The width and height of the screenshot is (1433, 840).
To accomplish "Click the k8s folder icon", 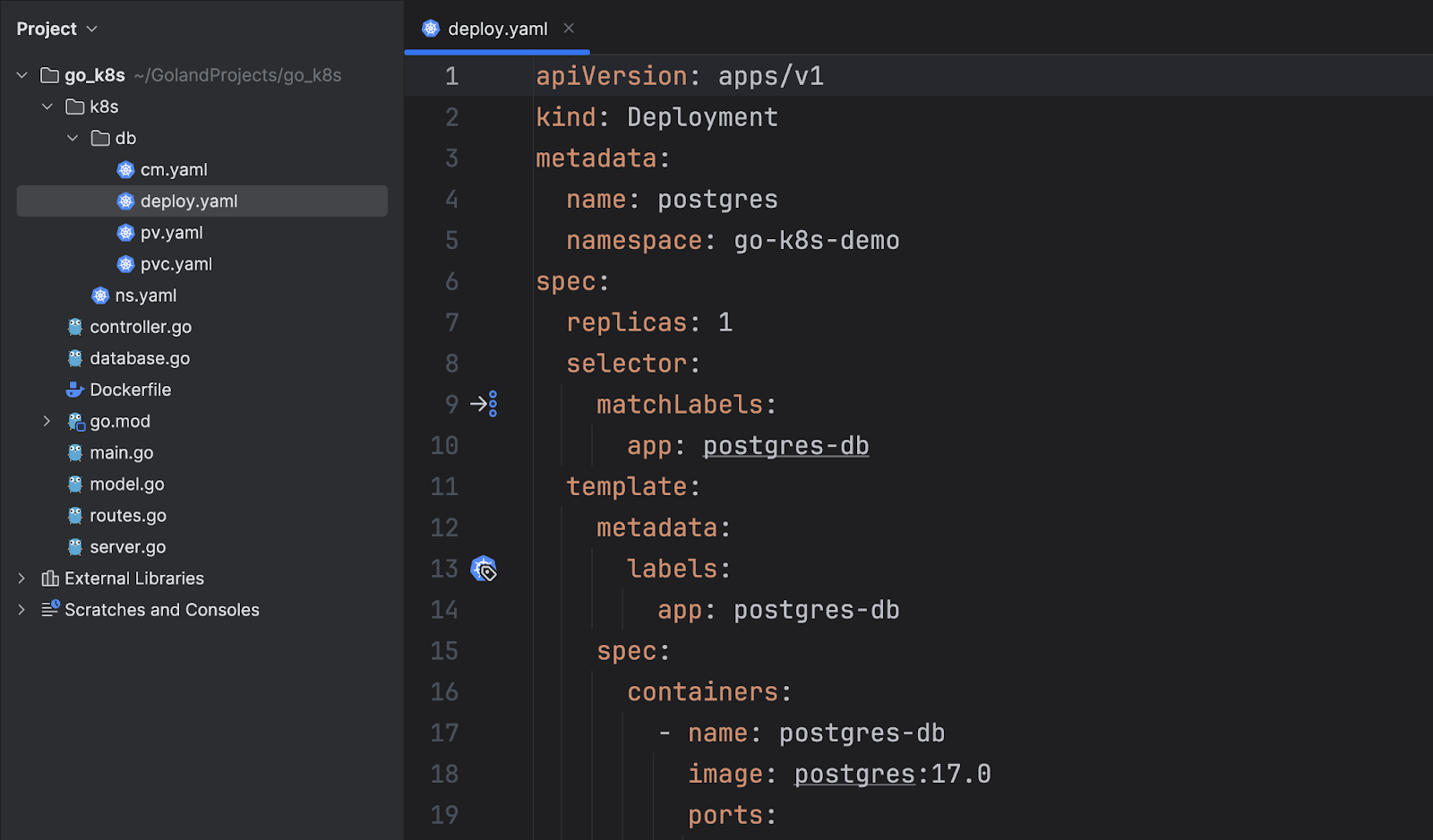I will pyautogui.click(x=75, y=107).
